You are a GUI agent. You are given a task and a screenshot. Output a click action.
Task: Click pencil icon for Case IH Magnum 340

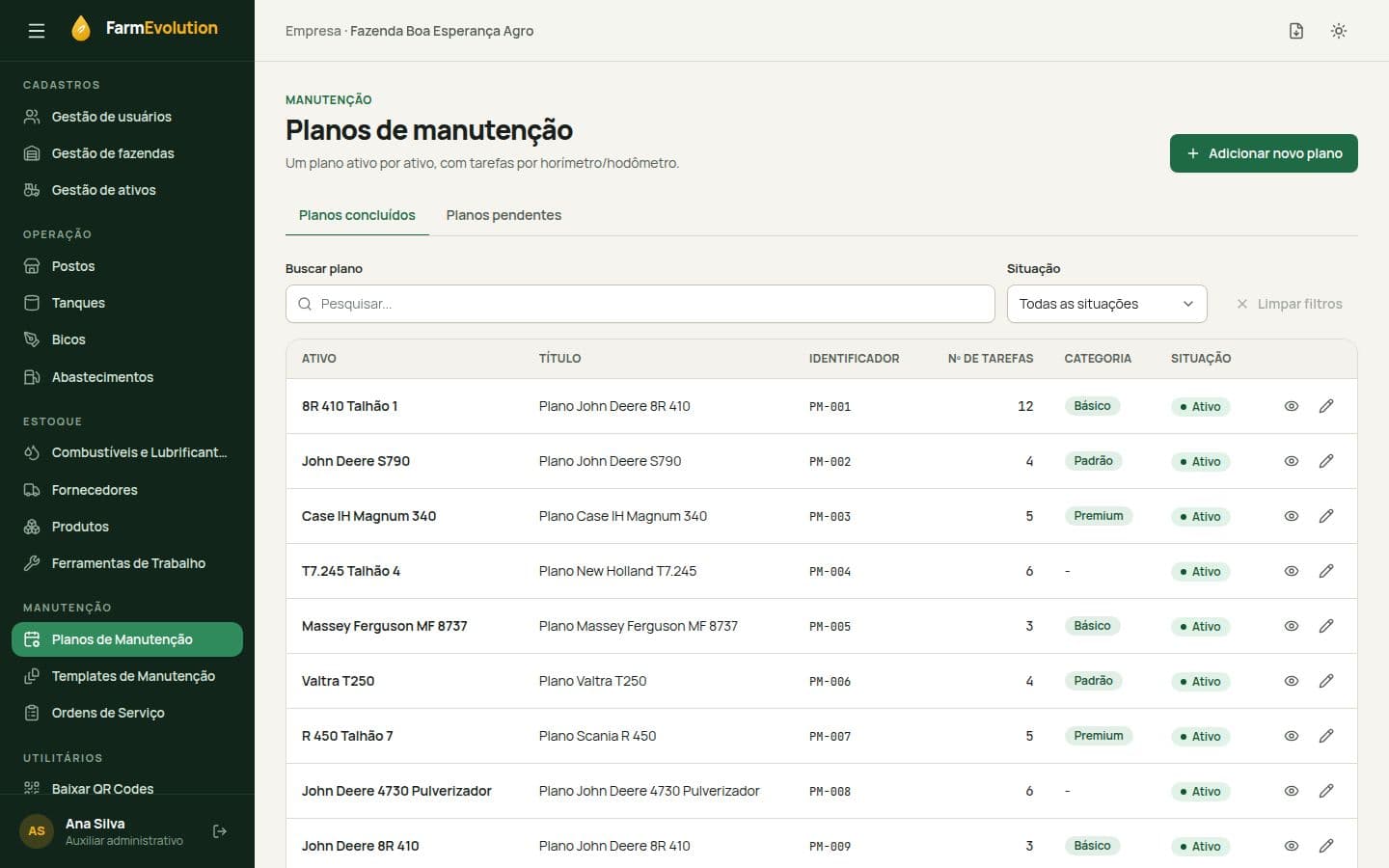[x=1326, y=516]
